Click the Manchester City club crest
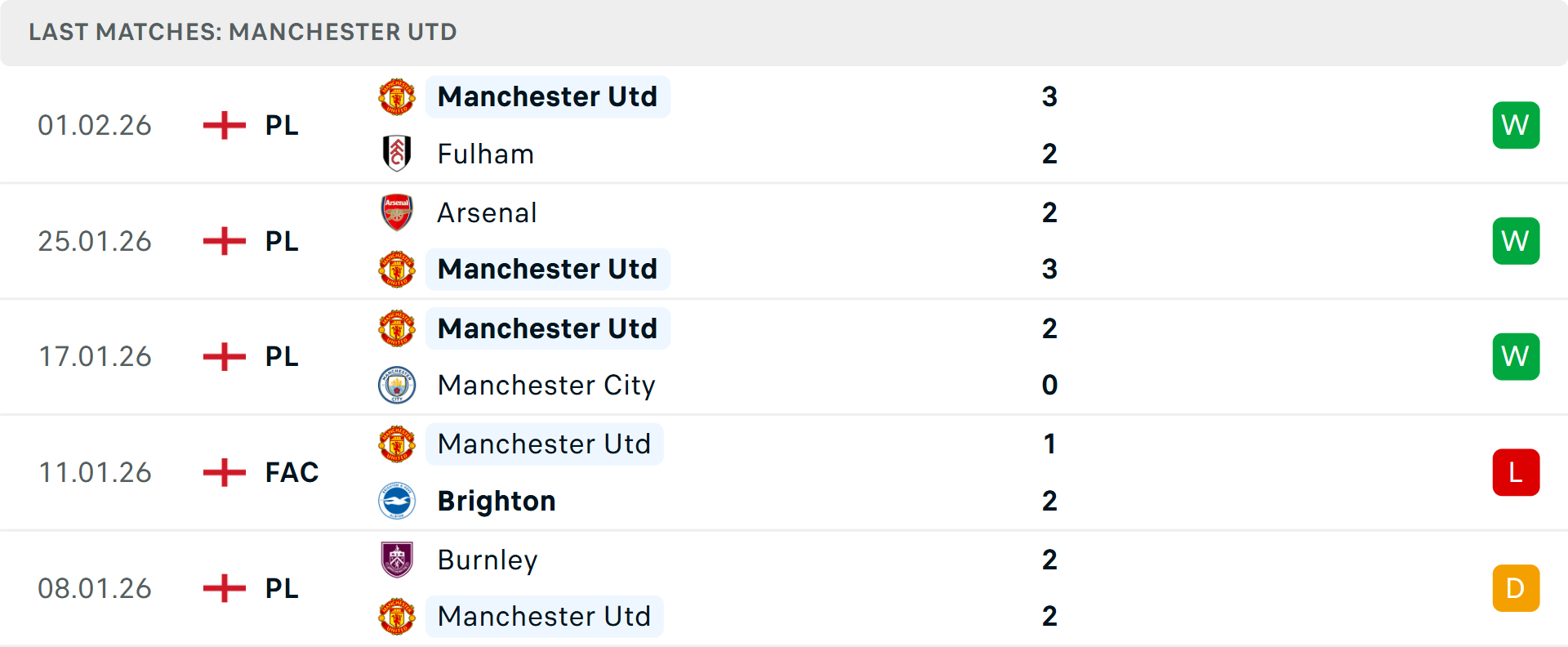Image resolution: width=1568 pixels, height=647 pixels. [397, 385]
